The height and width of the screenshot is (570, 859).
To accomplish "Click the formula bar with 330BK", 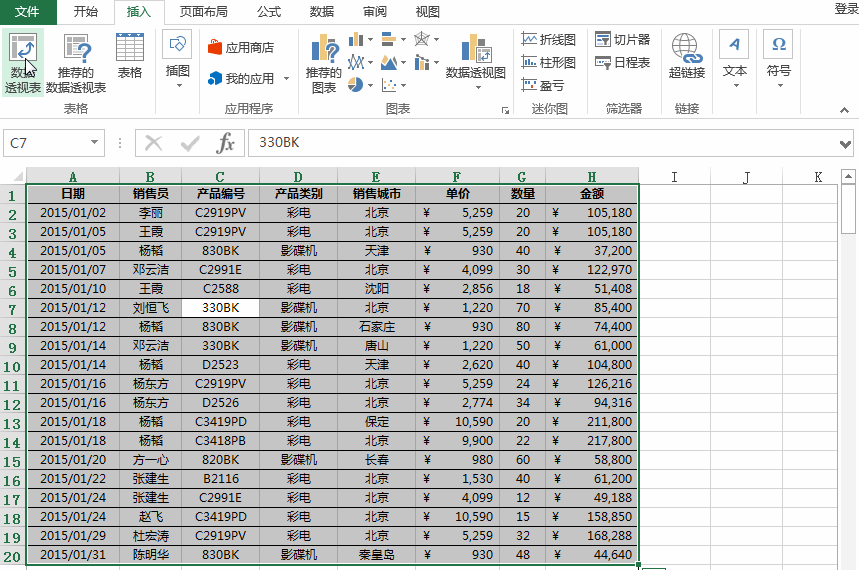I will pyautogui.click(x=542, y=143).
